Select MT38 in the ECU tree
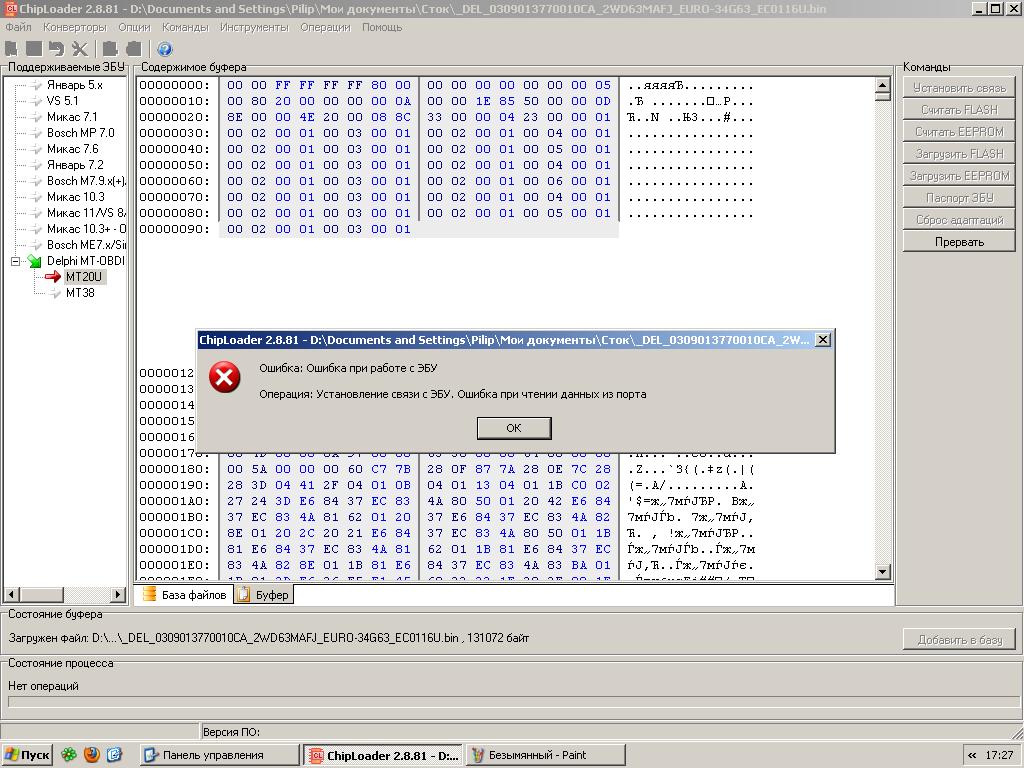This screenshot has width=1024, height=768. pos(80,293)
